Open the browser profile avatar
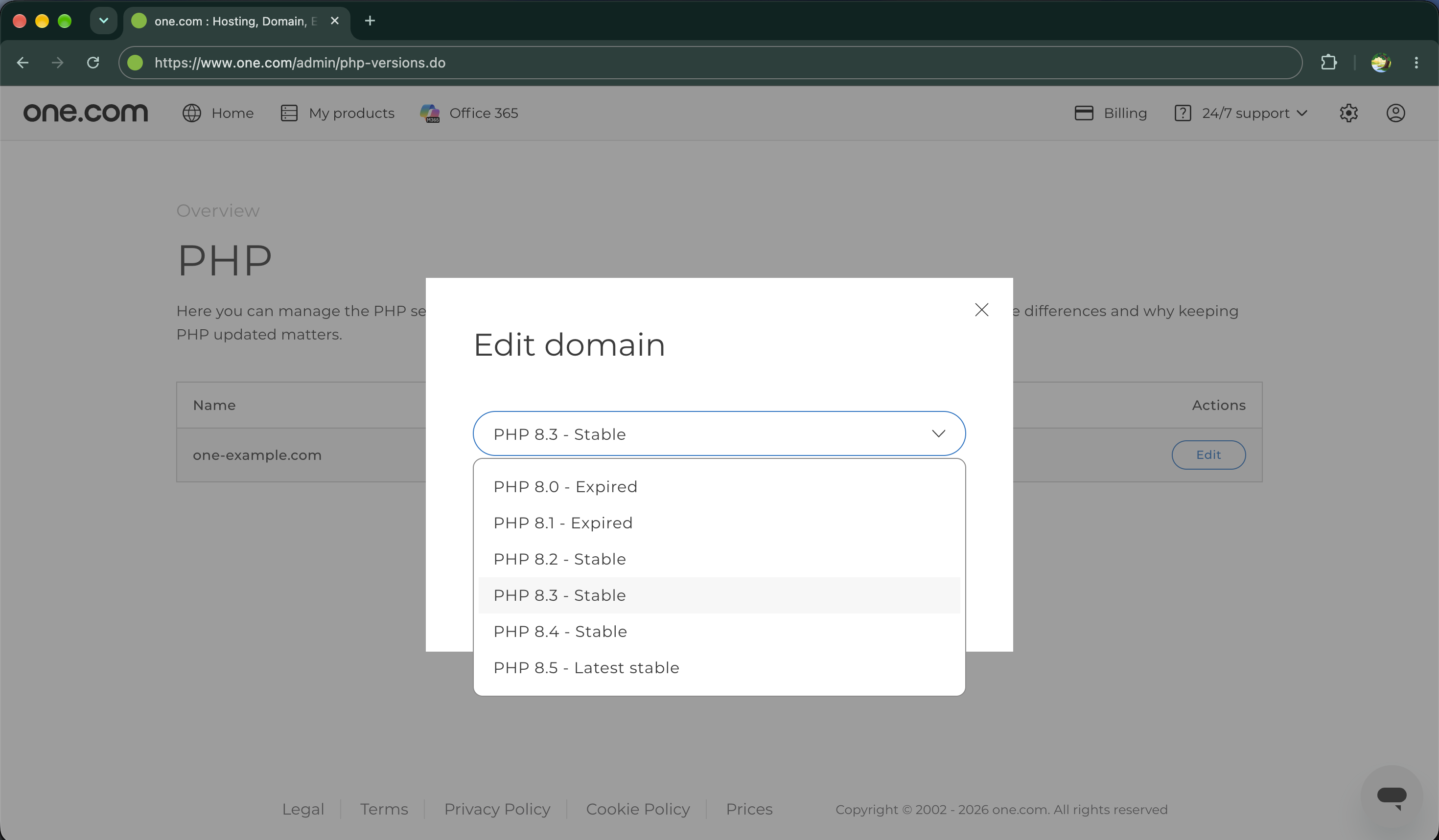This screenshot has height=840, width=1439. coord(1381,62)
